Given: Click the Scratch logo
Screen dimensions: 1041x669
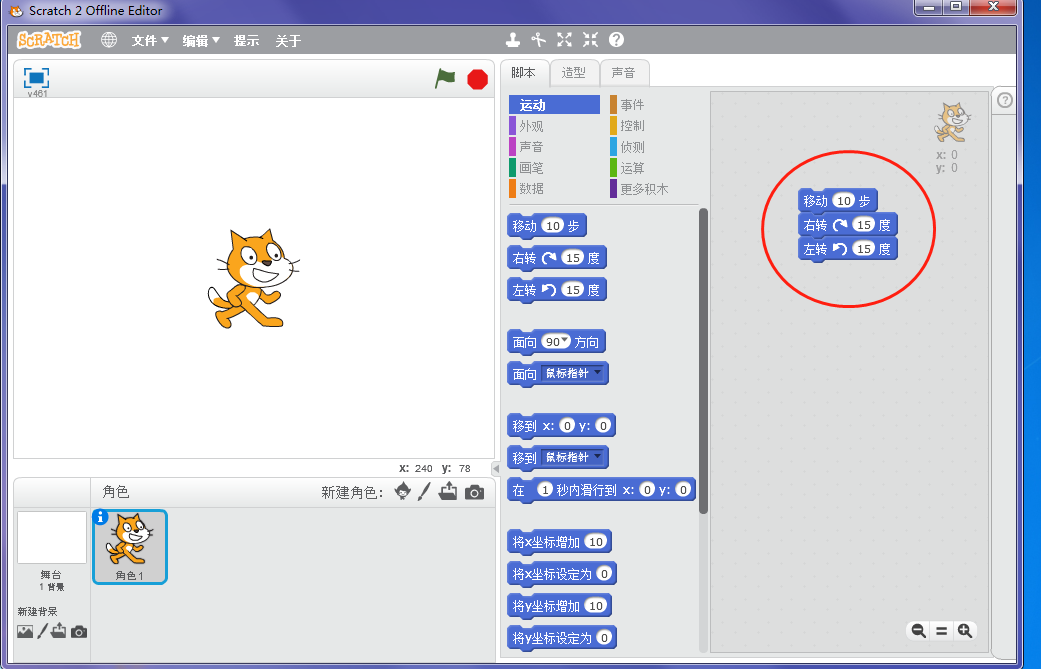Looking at the screenshot, I should pyautogui.click(x=49, y=40).
